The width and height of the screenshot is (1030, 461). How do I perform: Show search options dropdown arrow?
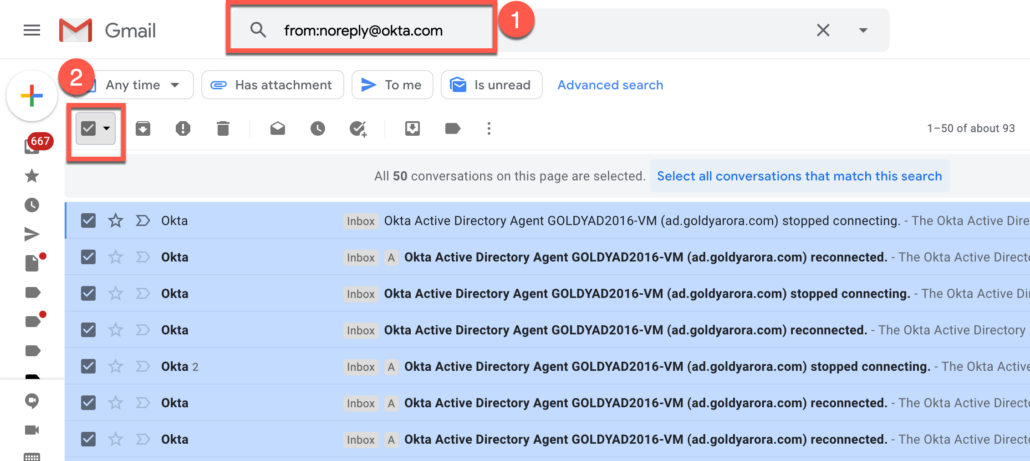863,30
